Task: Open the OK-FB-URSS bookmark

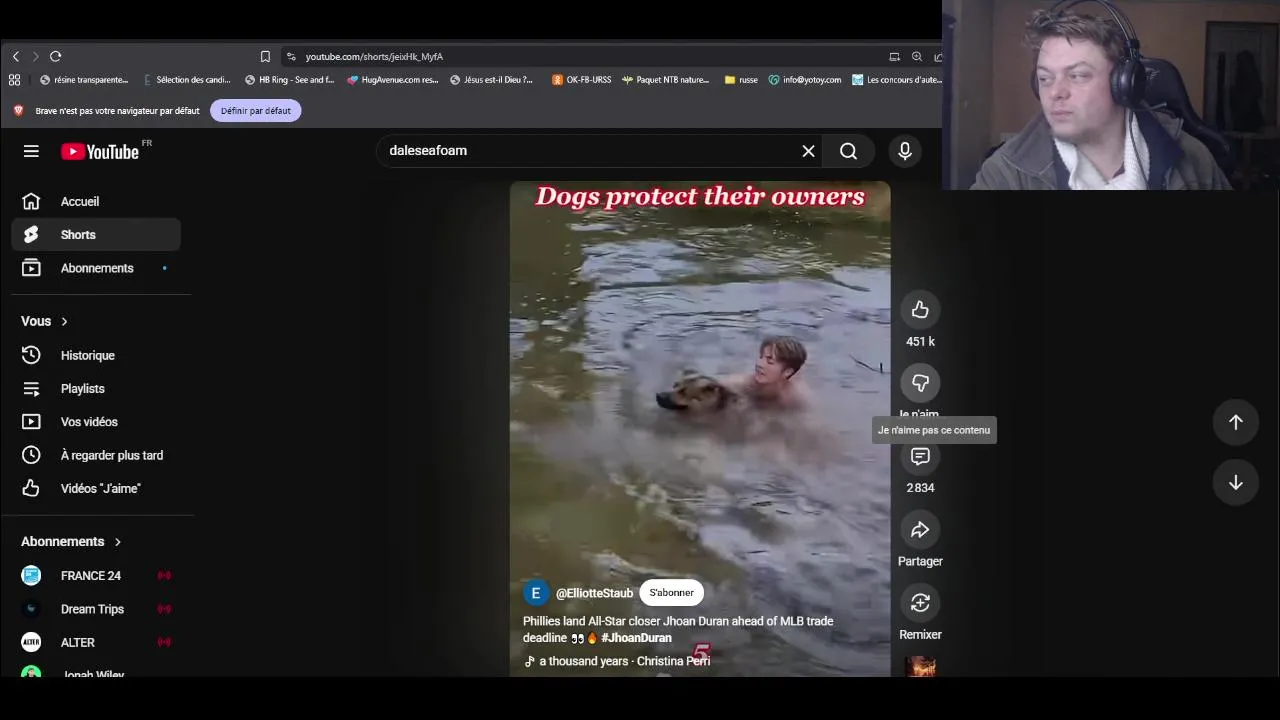Action: 581,80
